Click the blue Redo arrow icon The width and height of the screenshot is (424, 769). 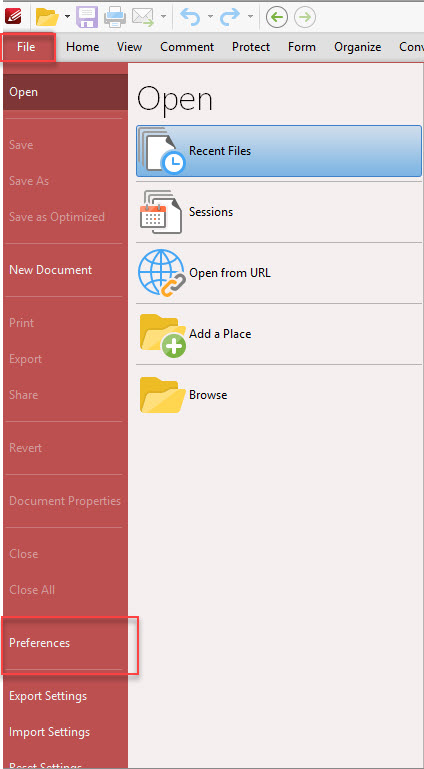(229, 17)
